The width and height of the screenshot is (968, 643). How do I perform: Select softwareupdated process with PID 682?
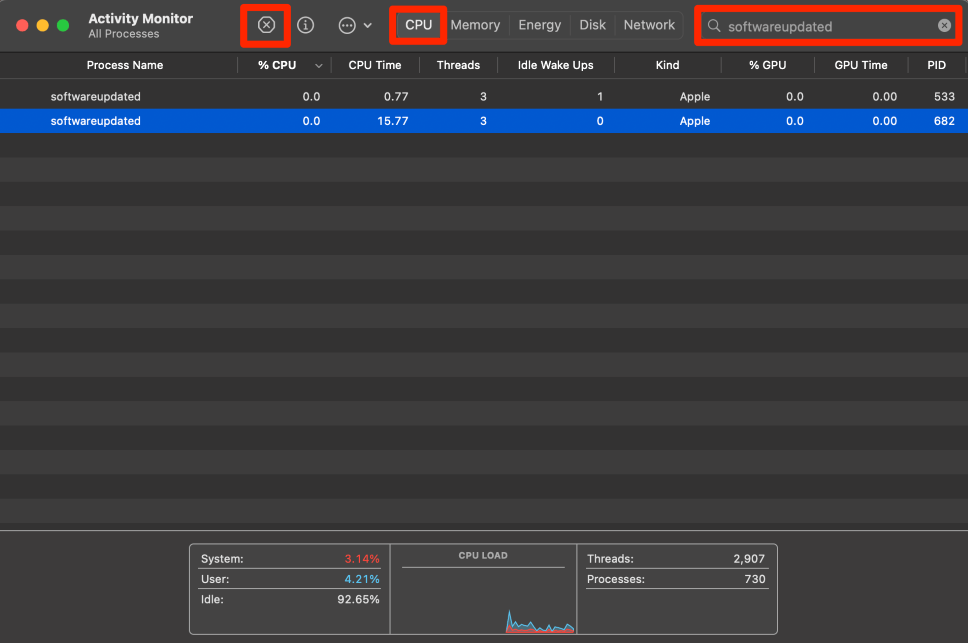96,121
